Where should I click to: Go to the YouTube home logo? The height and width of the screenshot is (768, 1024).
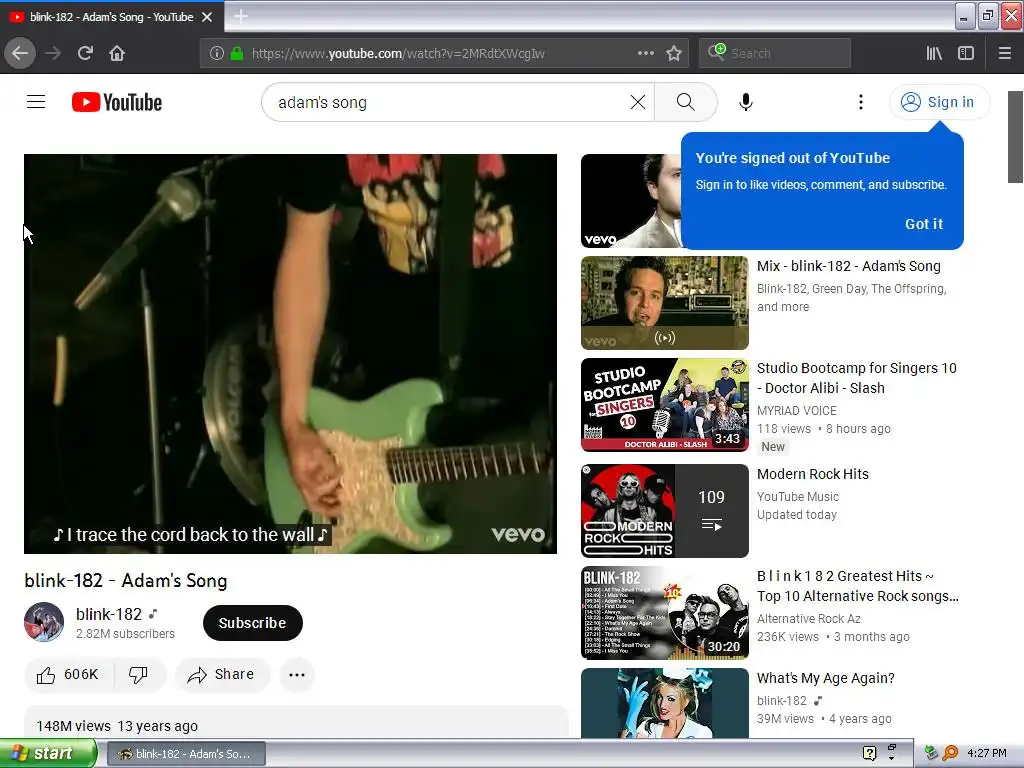(x=117, y=102)
